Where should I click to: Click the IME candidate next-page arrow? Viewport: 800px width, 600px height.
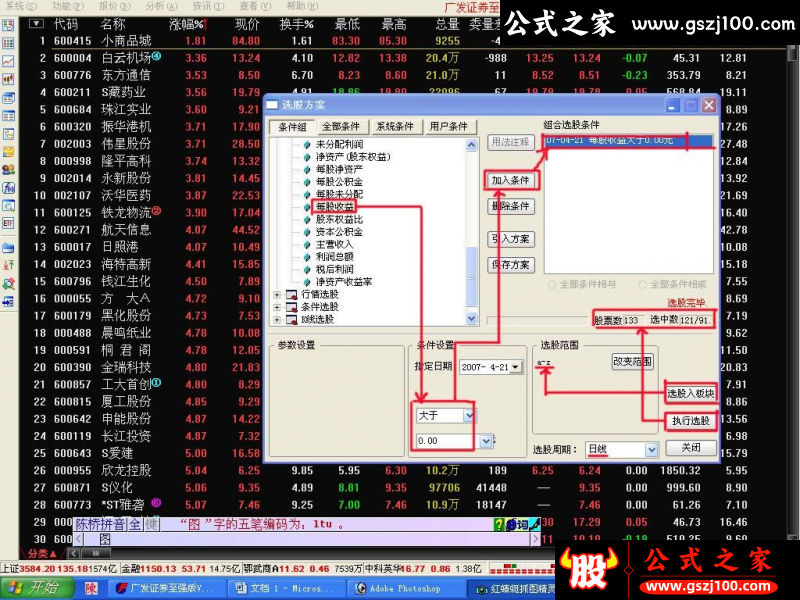535,539
